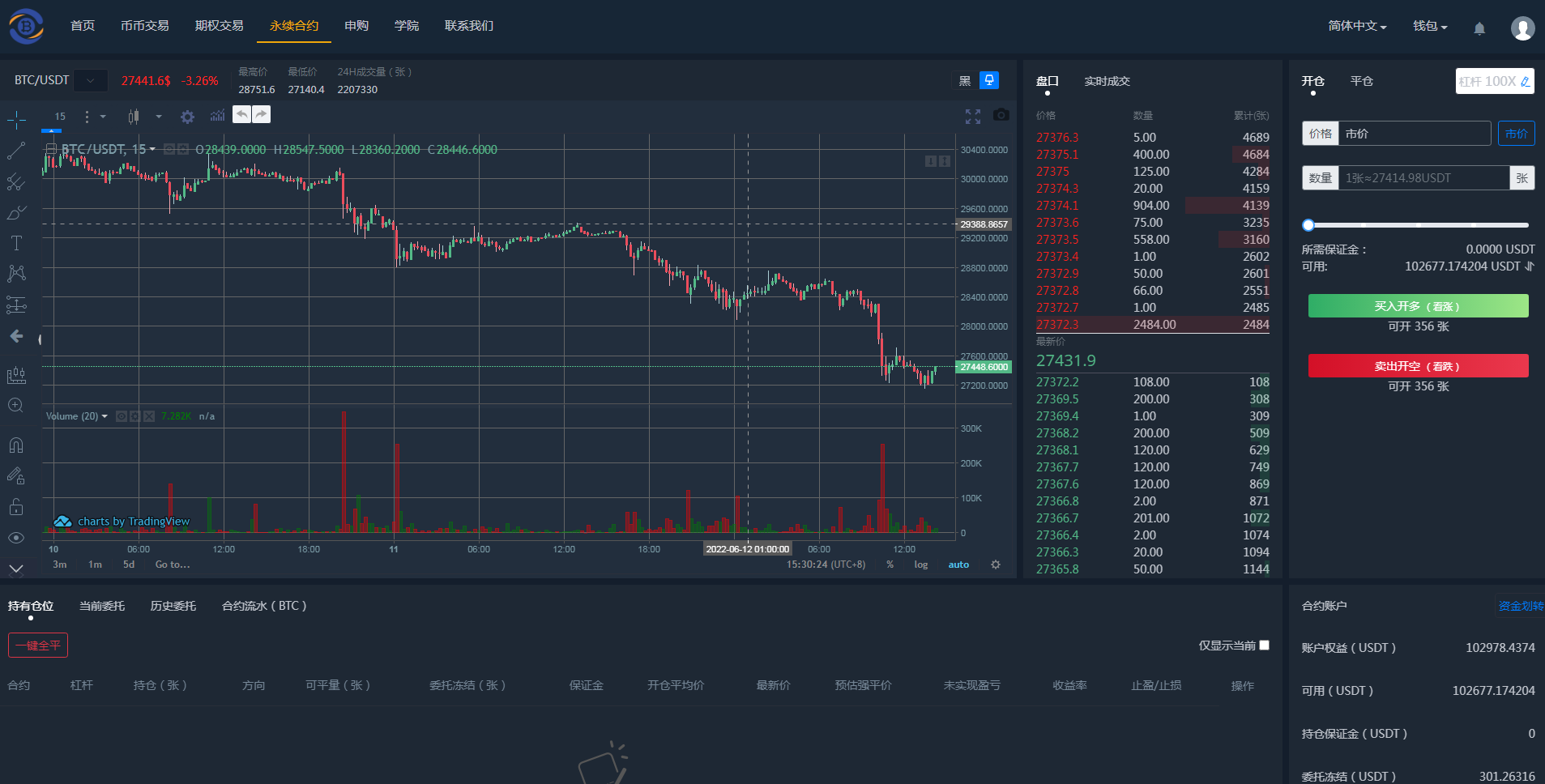Toggle BTC/USDT series visibility eye
The width and height of the screenshot is (1545, 784).
pyautogui.click(x=169, y=149)
